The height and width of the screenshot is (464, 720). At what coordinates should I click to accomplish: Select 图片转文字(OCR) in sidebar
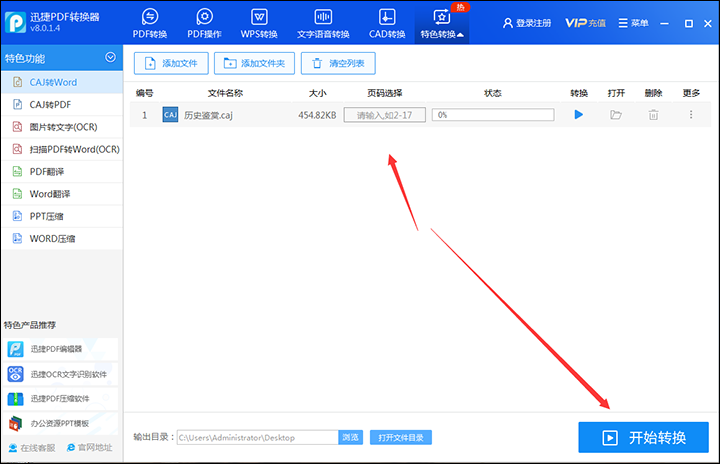(62, 127)
